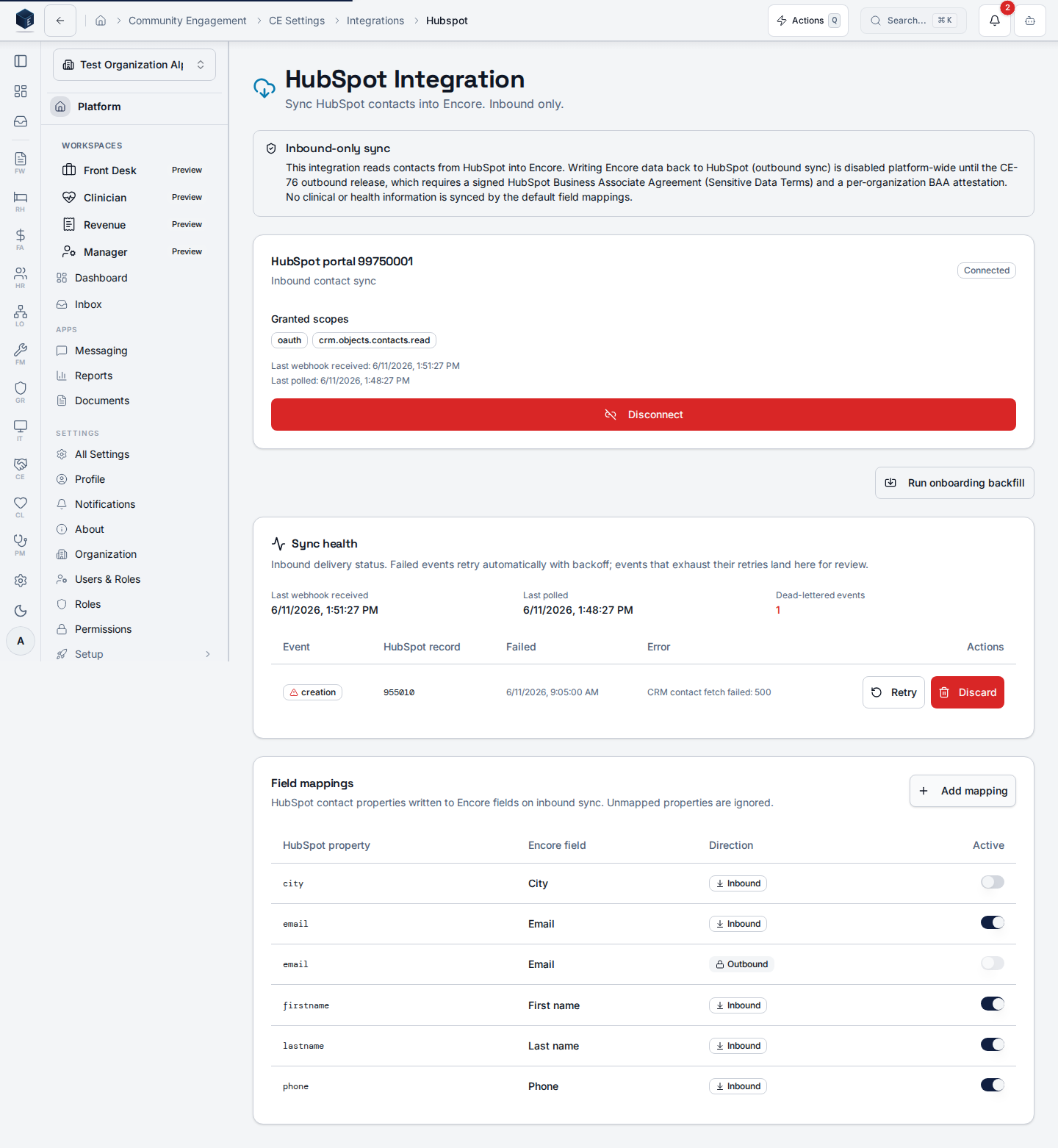Image resolution: width=1058 pixels, height=1148 pixels.
Task: Open Clinician workspace
Action: pos(134,198)
